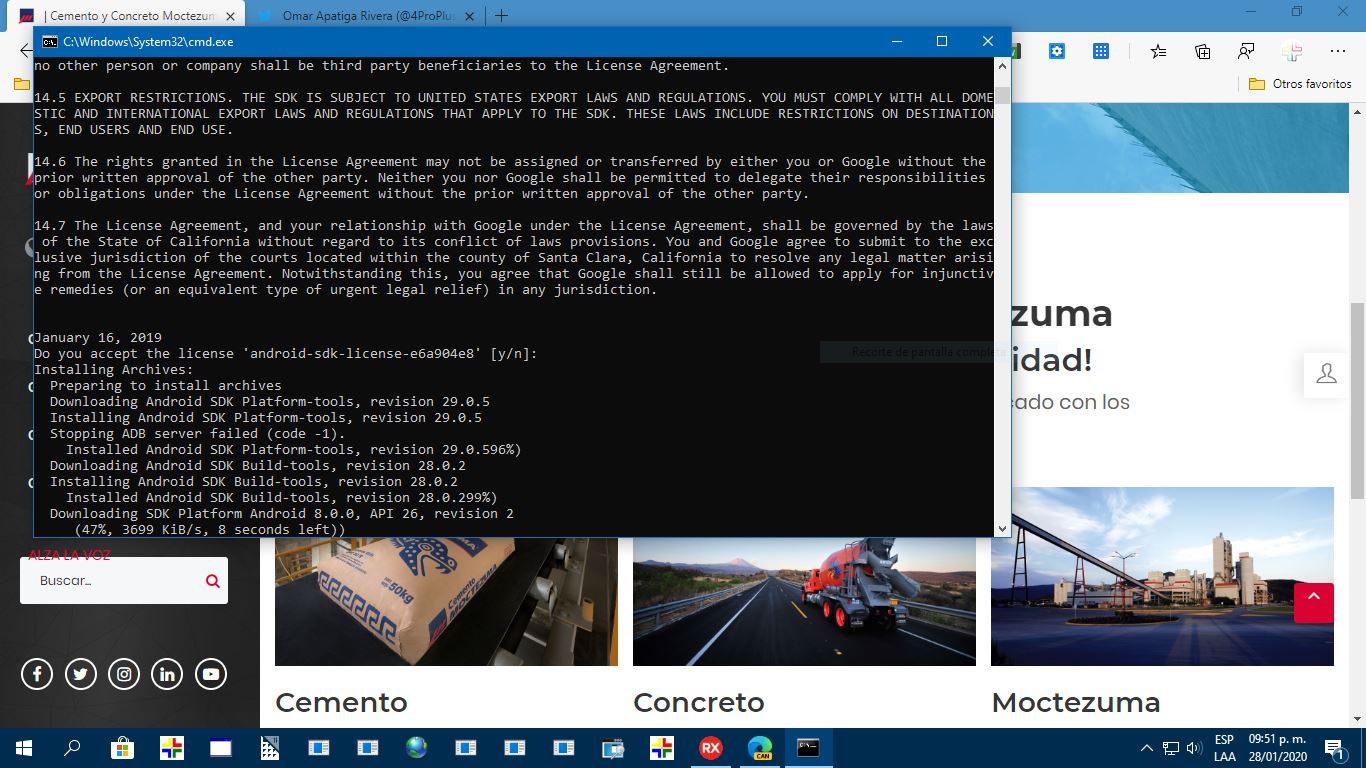Open the Edge favorites star list icon

(1158, 51)
